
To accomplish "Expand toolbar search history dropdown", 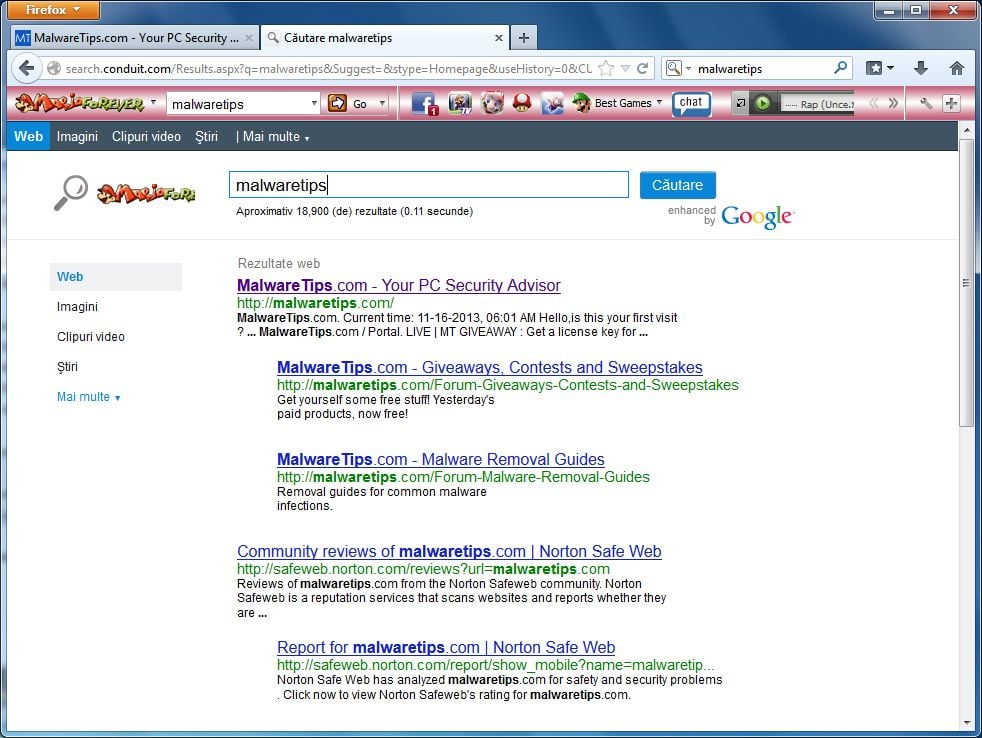I will pyautogui.click(x=314, y=103).
